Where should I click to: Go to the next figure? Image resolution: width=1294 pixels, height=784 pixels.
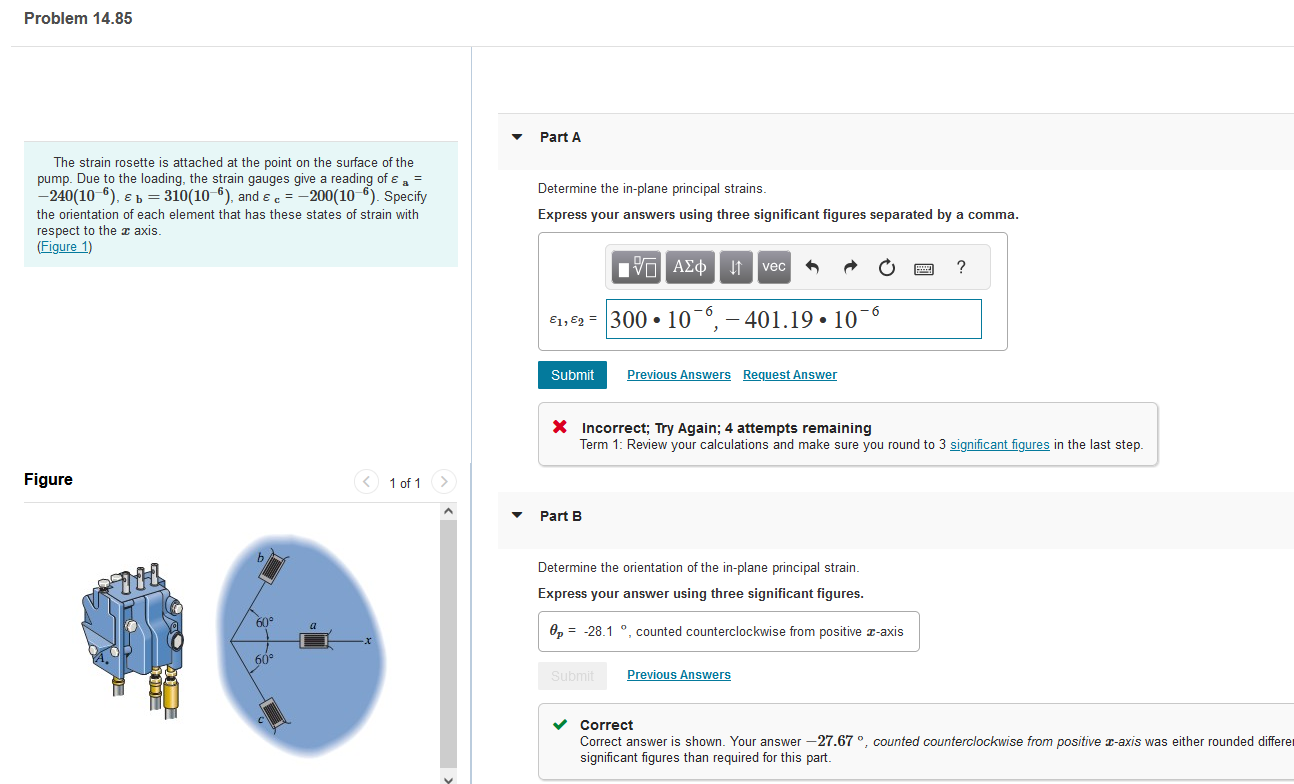click(x=444, y=483)
